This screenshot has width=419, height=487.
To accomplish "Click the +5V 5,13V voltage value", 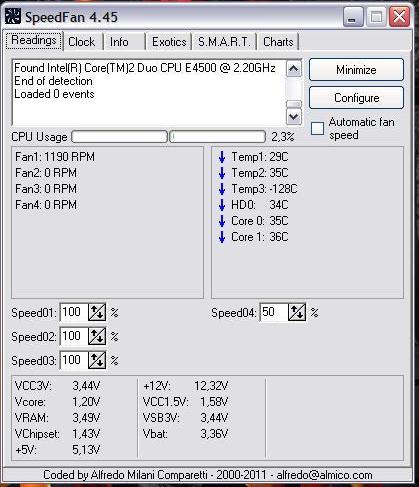I will pyautogui.click(x=86, y=450).
